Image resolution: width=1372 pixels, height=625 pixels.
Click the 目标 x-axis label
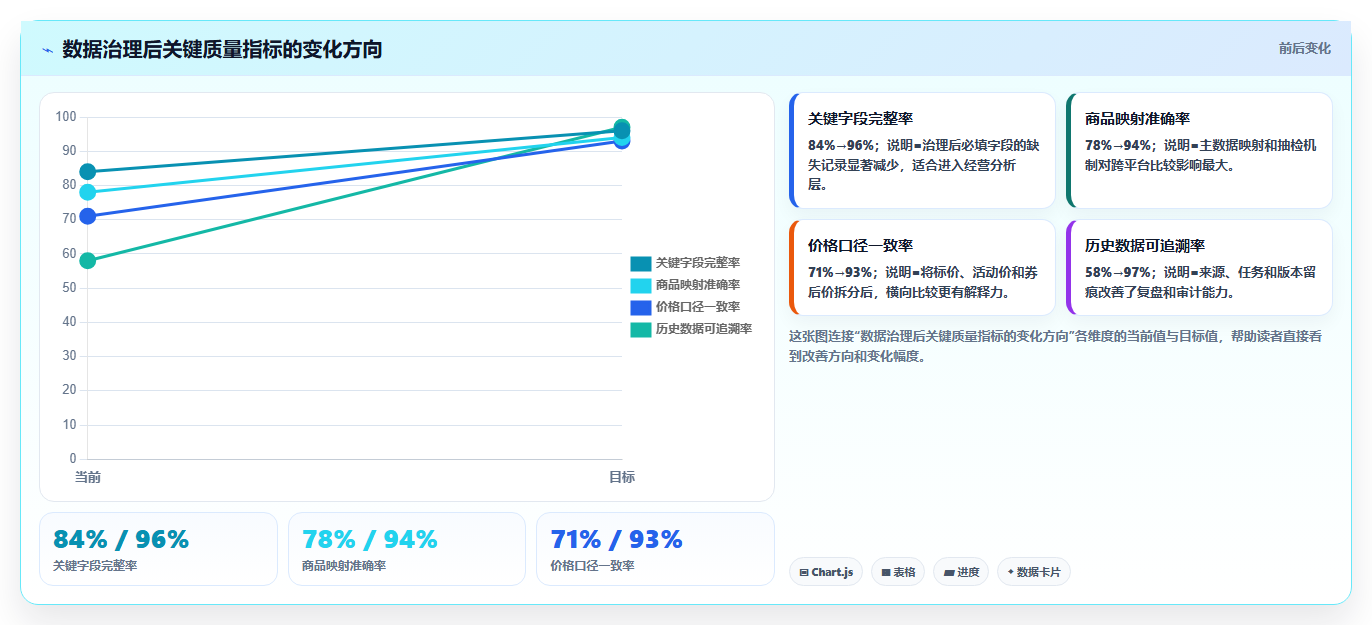click(622, 477)
